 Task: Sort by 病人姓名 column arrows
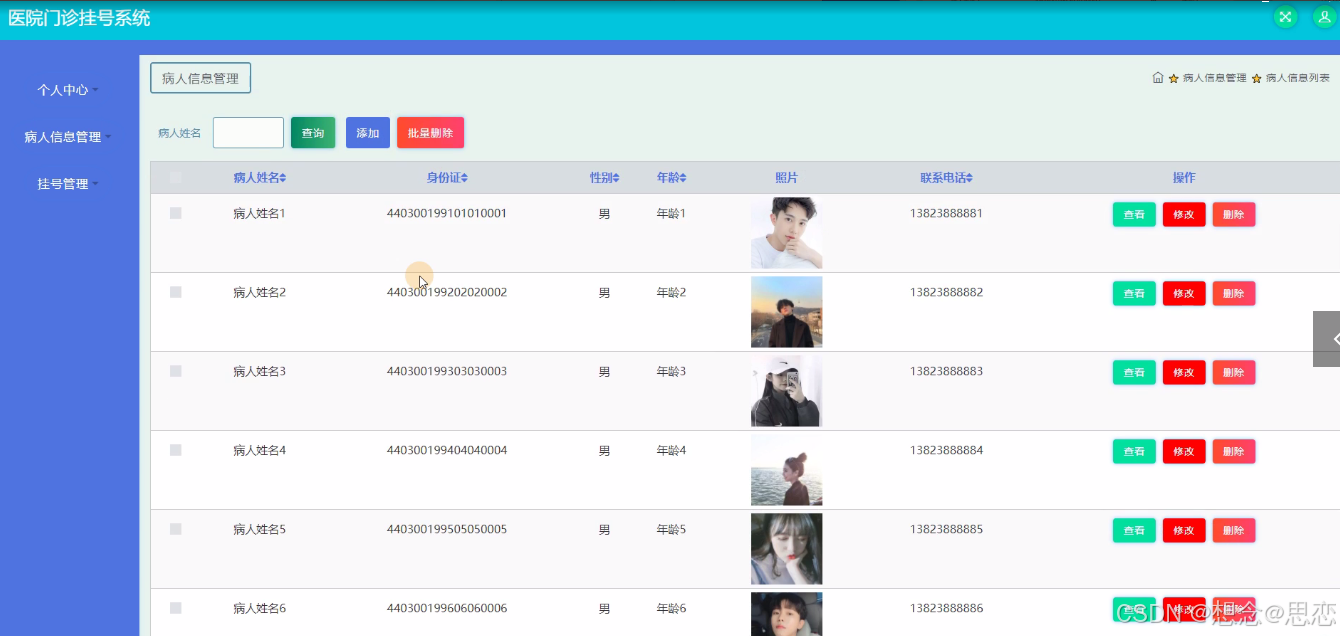[283, 178]
